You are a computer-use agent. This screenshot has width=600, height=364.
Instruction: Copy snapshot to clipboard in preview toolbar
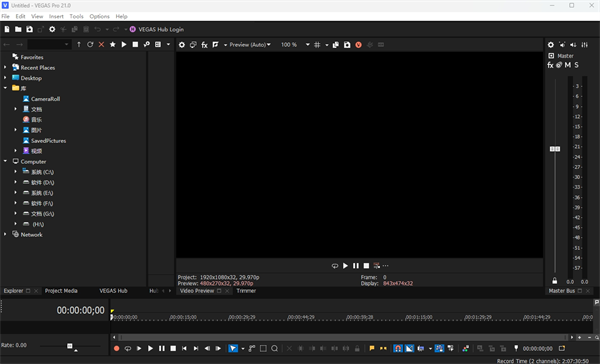click(336, 45)
